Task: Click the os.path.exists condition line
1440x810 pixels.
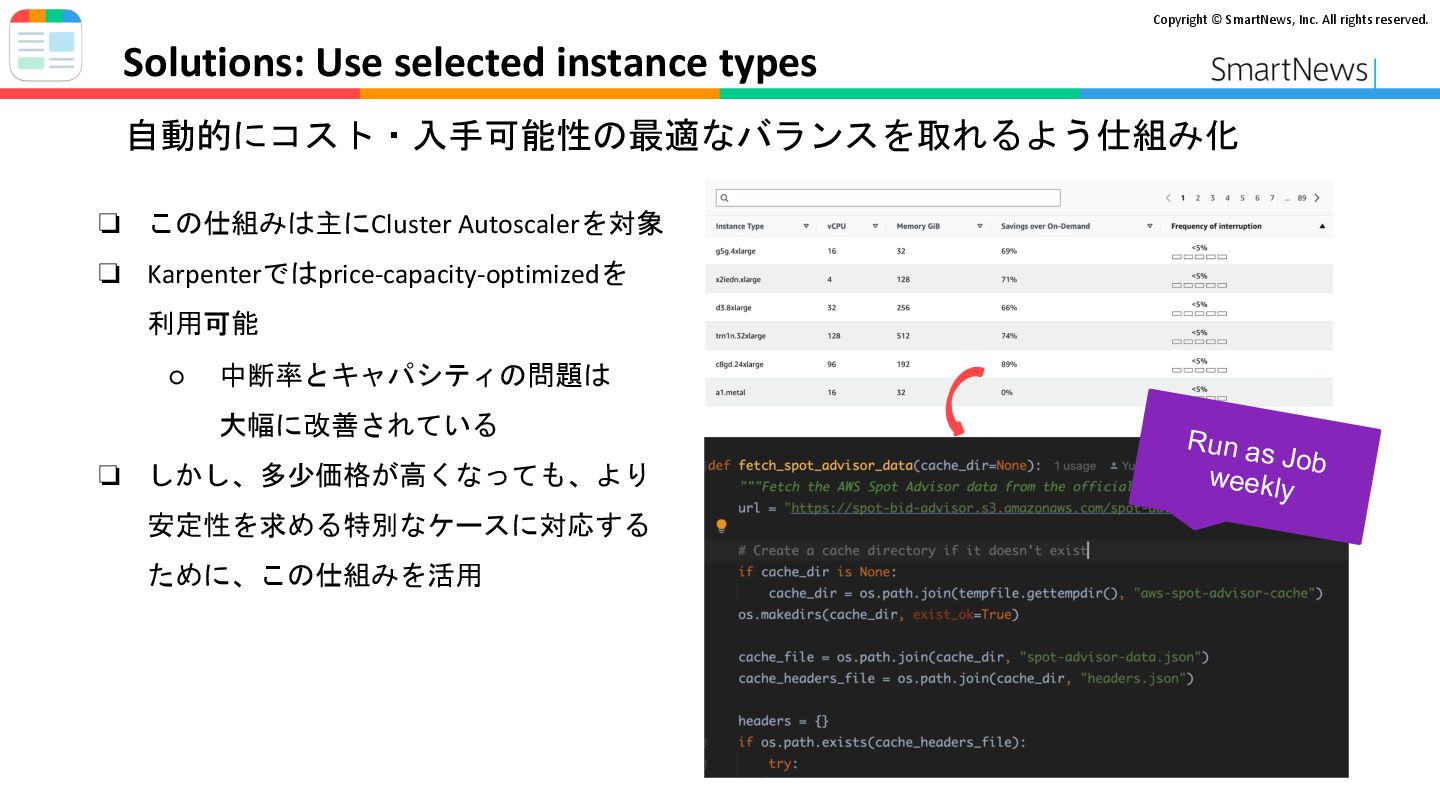Action: click(x=882, y=742)
